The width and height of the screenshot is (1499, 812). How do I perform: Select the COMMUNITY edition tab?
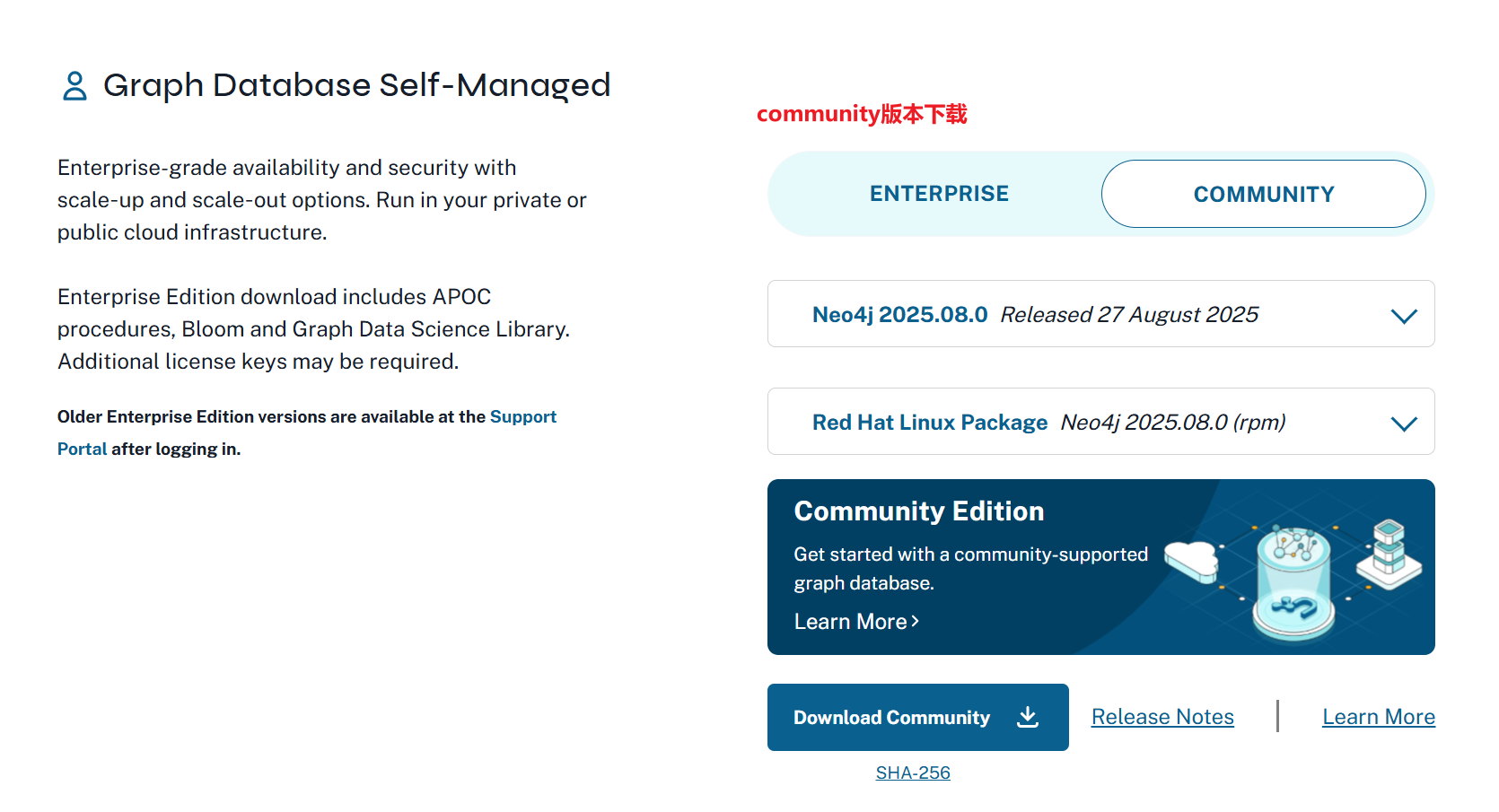pyautogui.click(x=1263, y=194)
